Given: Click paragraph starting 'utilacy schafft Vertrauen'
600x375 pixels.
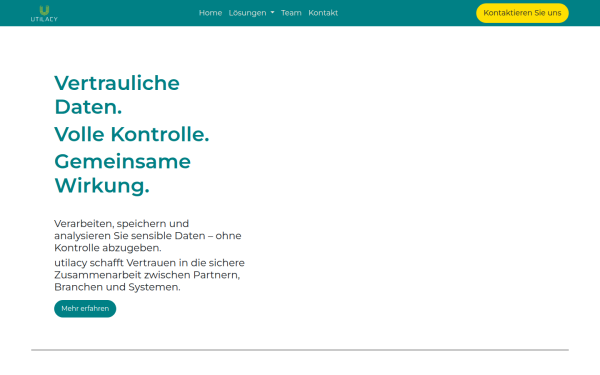Looking at the screenshot, I should point(149,275).
